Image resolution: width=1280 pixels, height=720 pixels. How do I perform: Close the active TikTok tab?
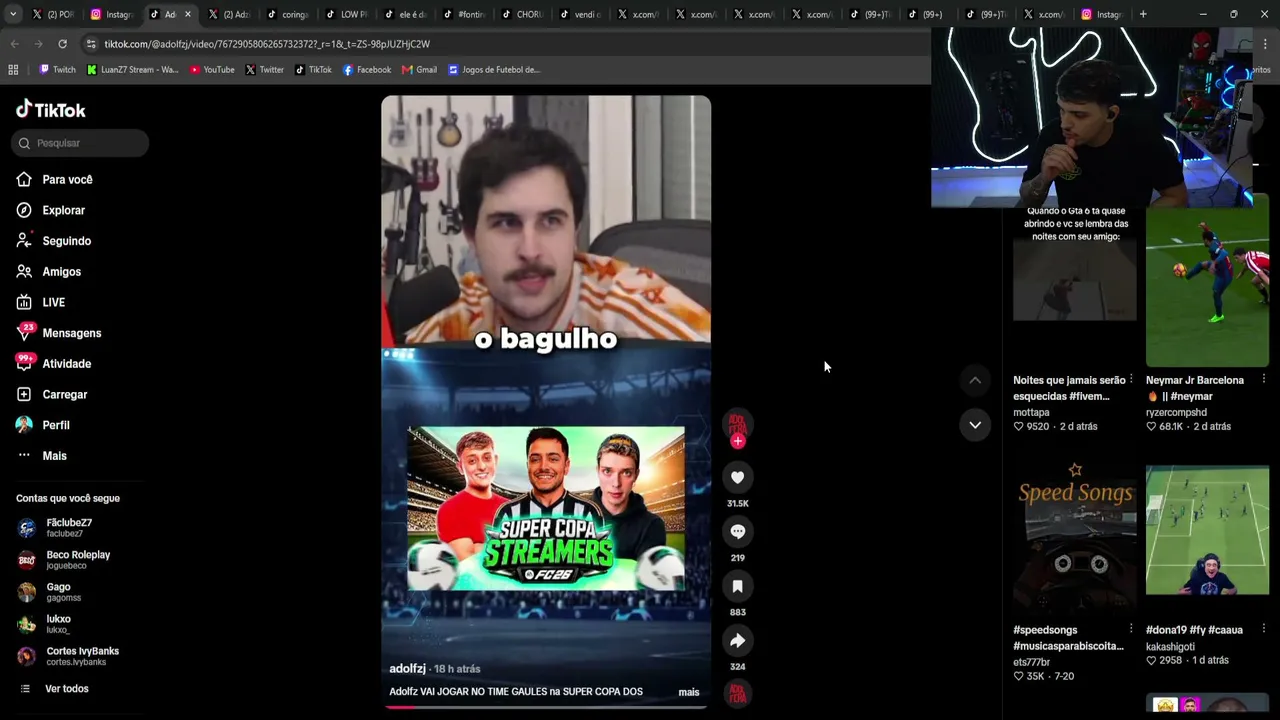point(187,14)
